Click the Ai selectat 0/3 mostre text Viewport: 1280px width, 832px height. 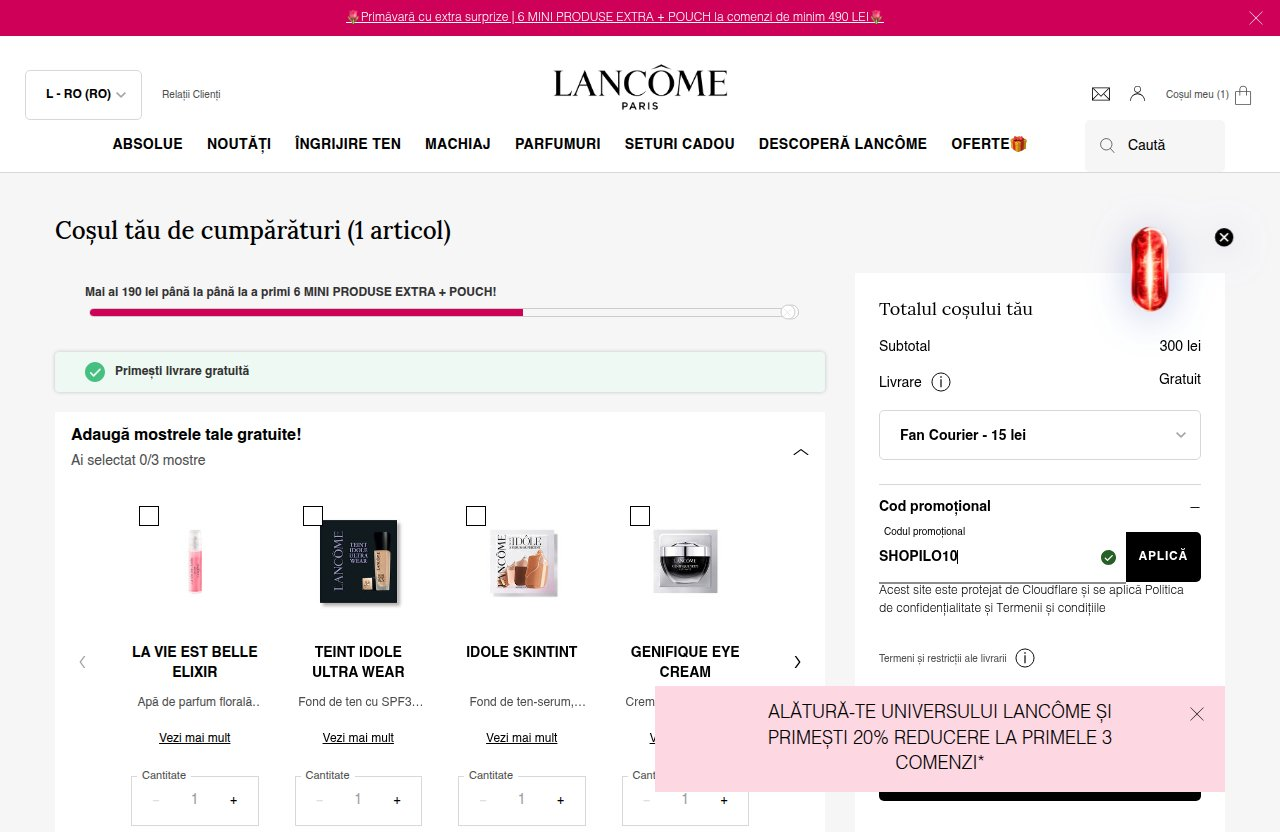(138, 460)
